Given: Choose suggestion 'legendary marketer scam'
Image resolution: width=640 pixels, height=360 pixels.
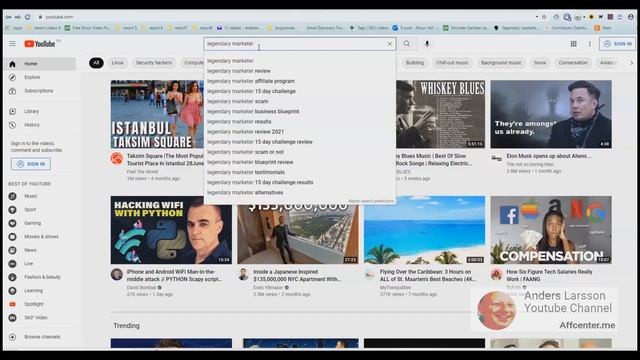Looking at the screenshot, I should (x=300, y=101).
